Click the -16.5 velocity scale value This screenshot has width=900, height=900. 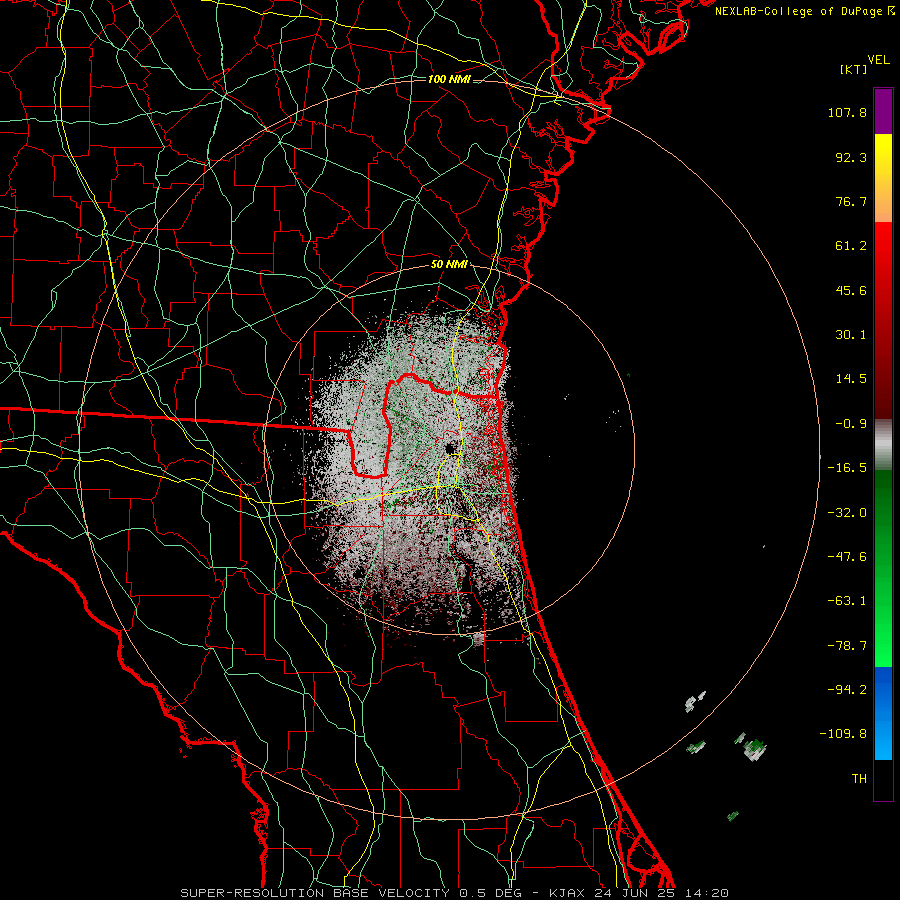click(x=847, y=468)
